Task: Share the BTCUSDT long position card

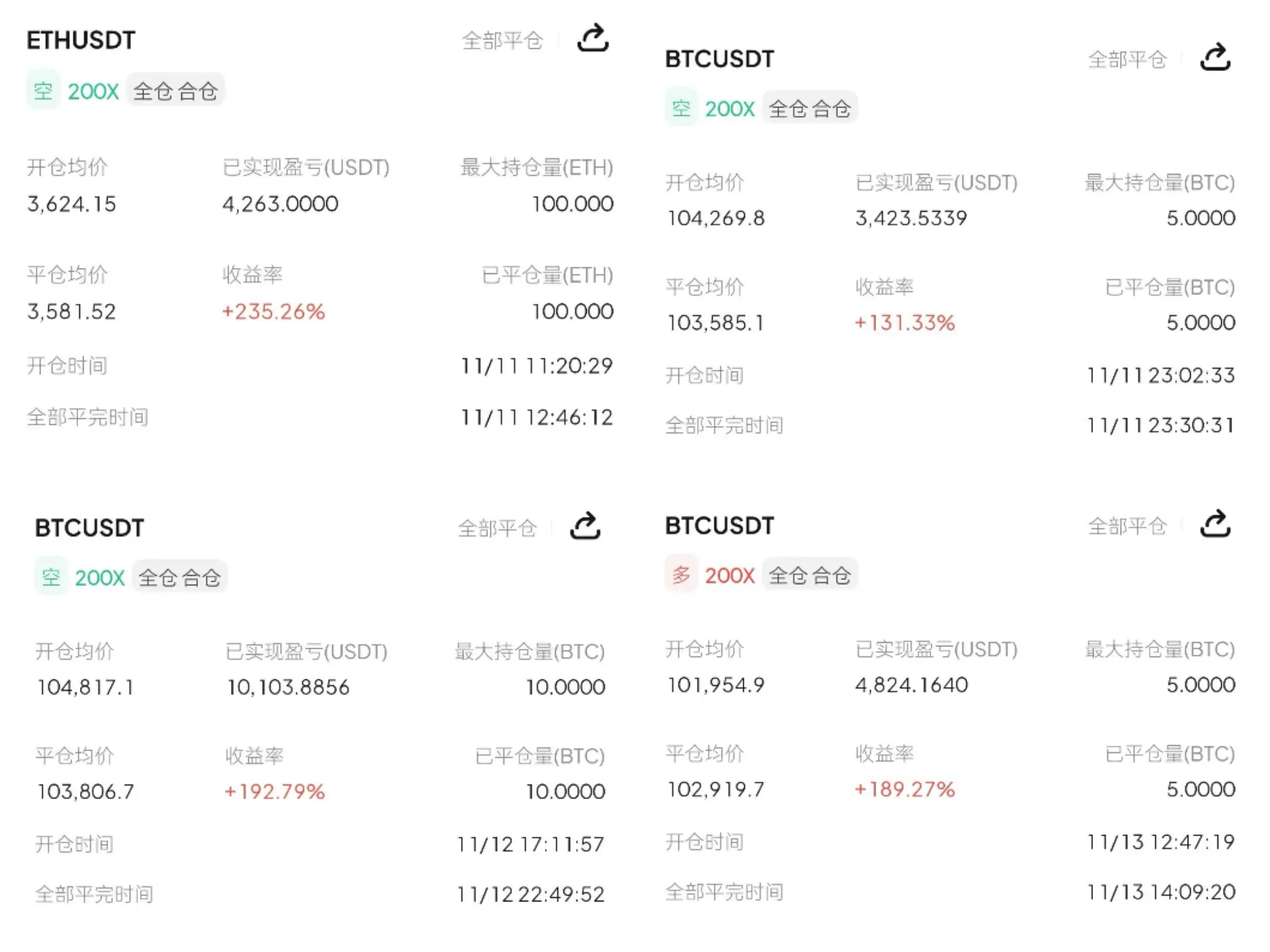Action: (x=1215, y=524)
